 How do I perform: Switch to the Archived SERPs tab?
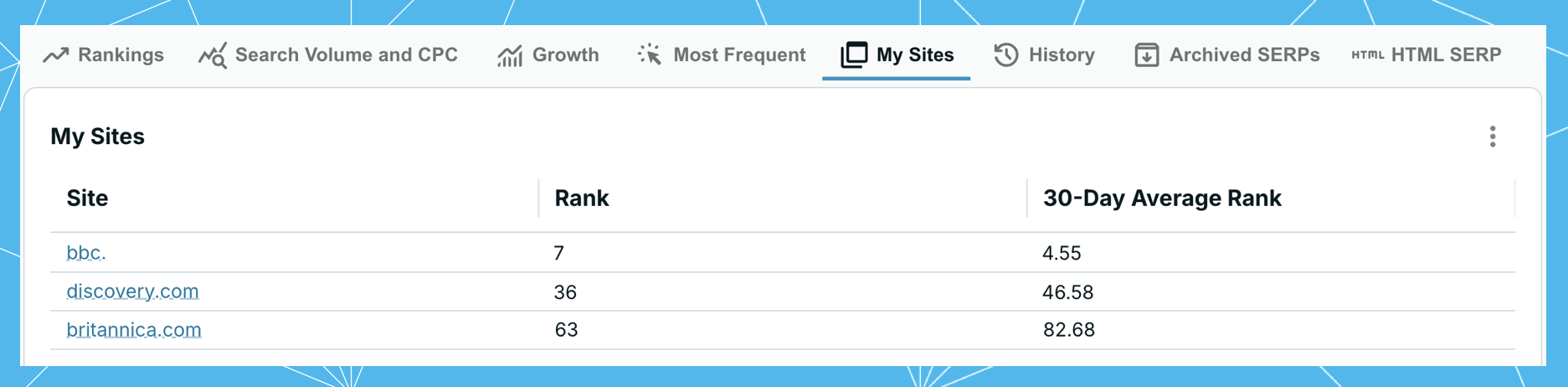point(1227,54)
